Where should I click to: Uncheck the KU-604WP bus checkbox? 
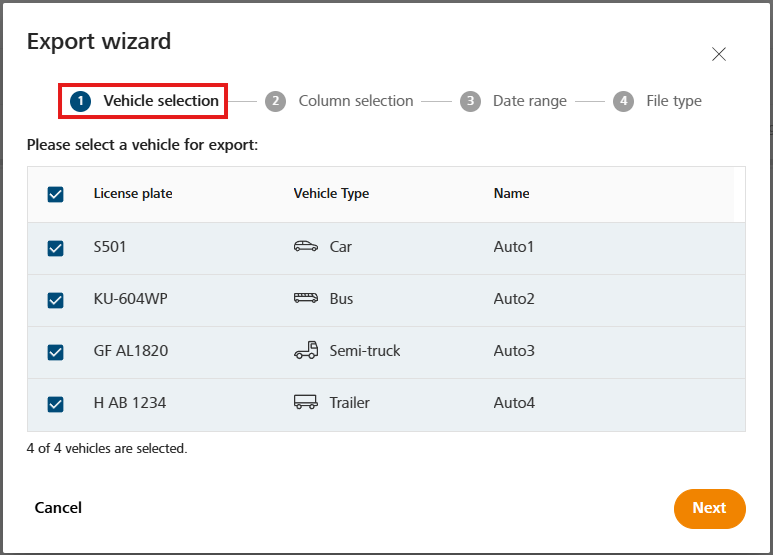click(55, 300)
